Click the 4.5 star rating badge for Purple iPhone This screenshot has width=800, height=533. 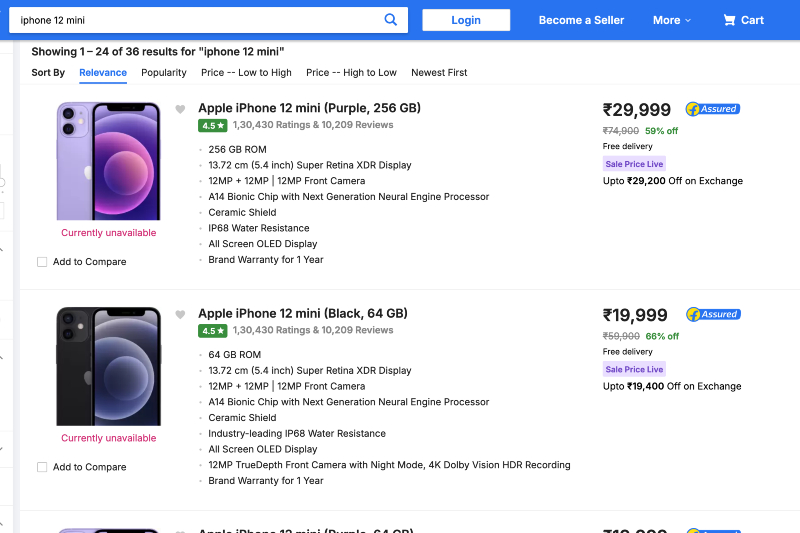coord(213,126)
